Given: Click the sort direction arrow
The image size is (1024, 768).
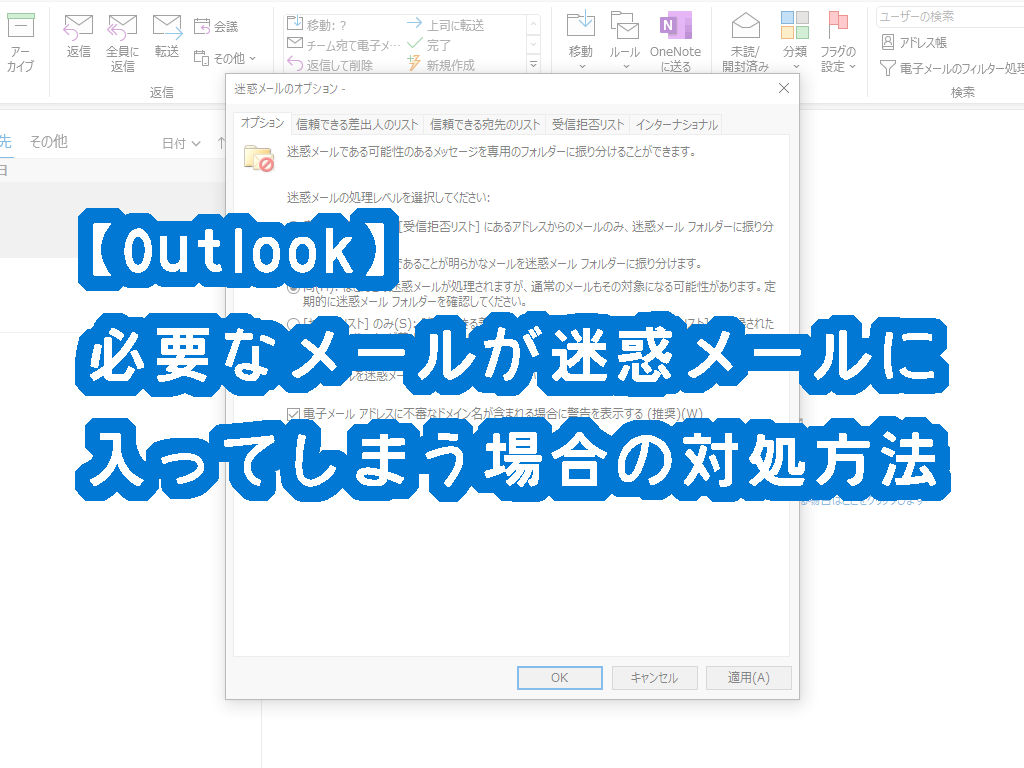Looking at the screenshot, I should (x=221, y=143).
